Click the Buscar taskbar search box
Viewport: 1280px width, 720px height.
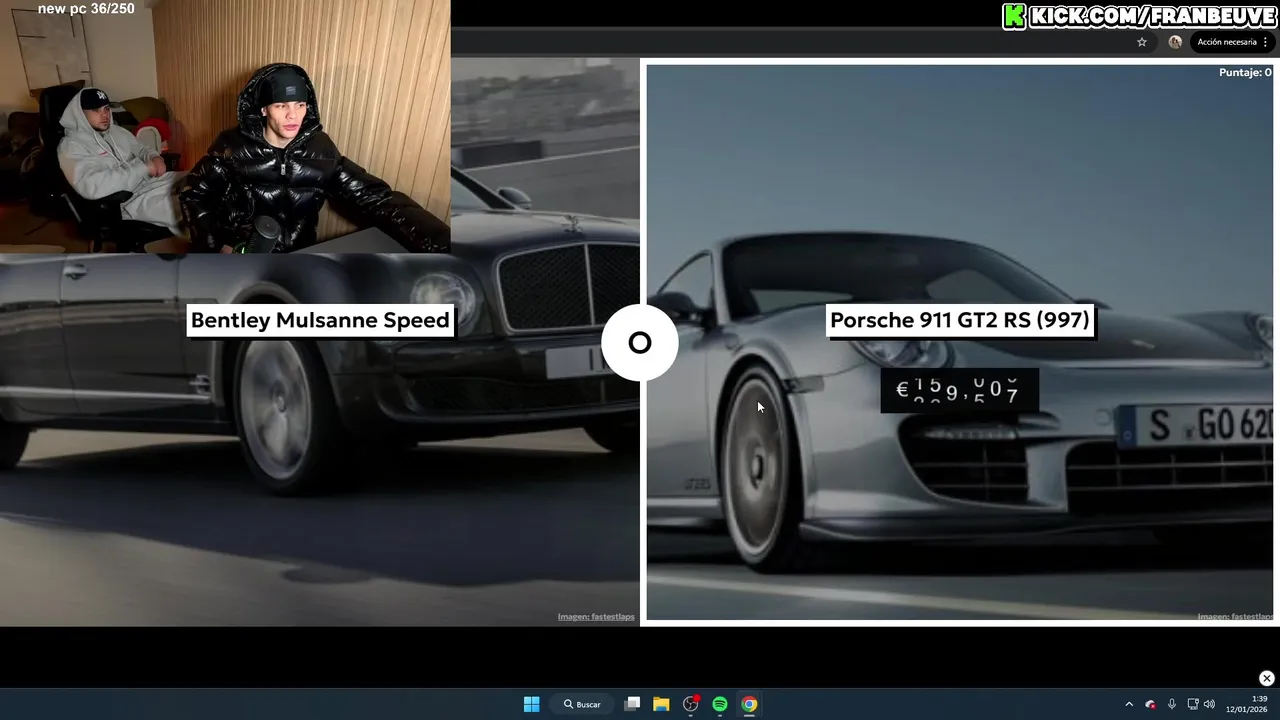[x=582, y=704]
